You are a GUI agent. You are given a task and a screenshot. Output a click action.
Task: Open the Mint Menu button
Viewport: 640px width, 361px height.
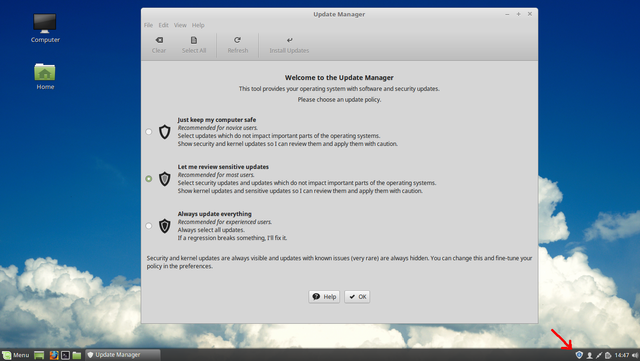point(16,355)
